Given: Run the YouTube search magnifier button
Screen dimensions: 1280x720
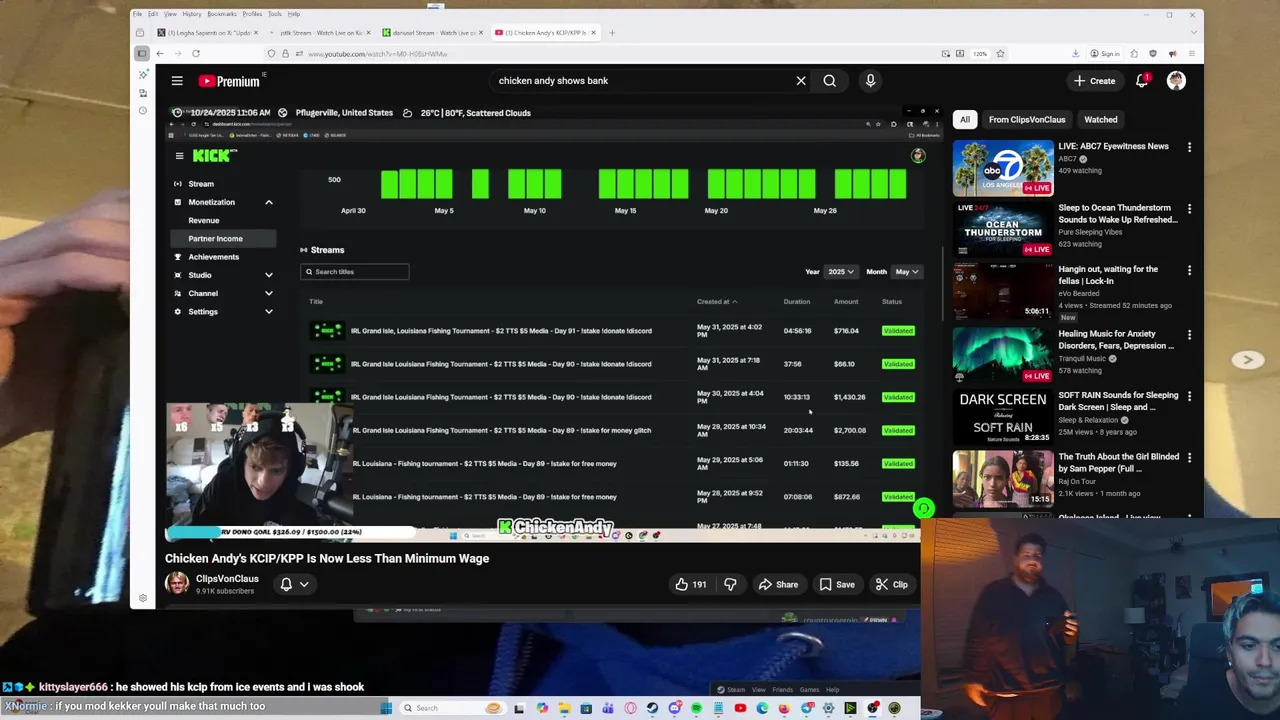Looking at the screenshot, I should coord(830,81).
